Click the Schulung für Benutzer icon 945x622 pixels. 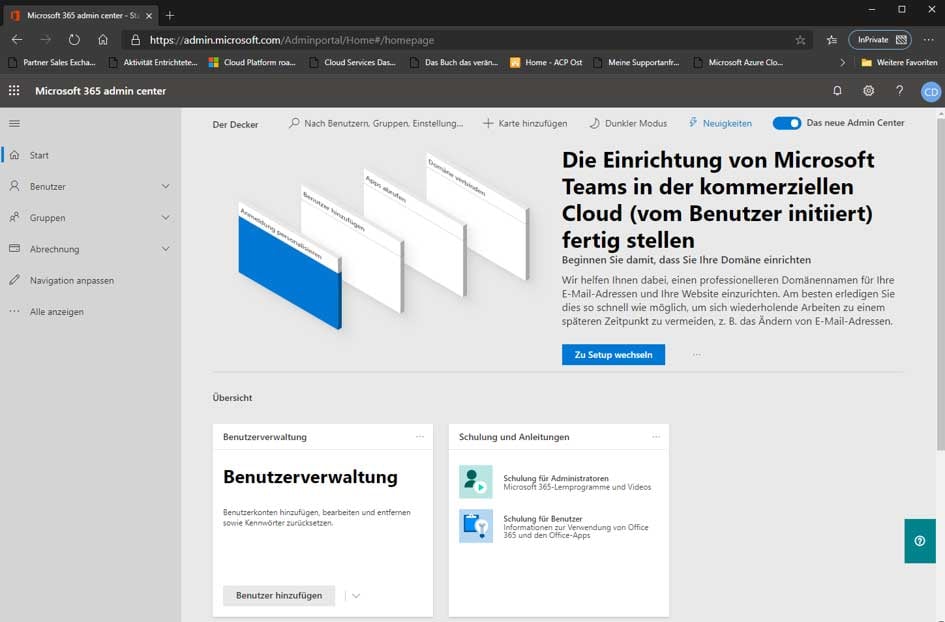point(476,526)
